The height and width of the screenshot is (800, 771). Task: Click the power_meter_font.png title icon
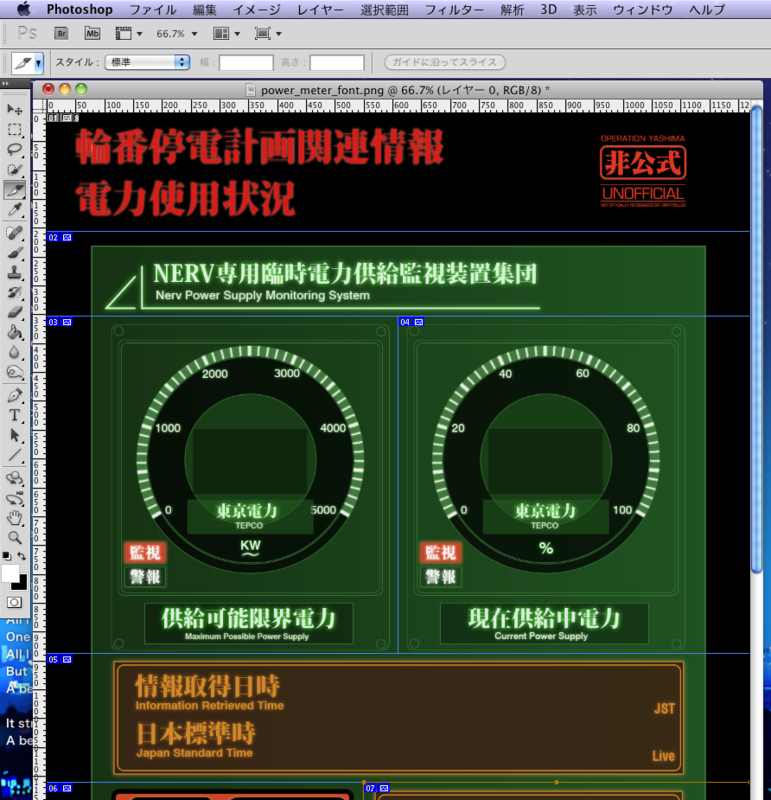250,90
